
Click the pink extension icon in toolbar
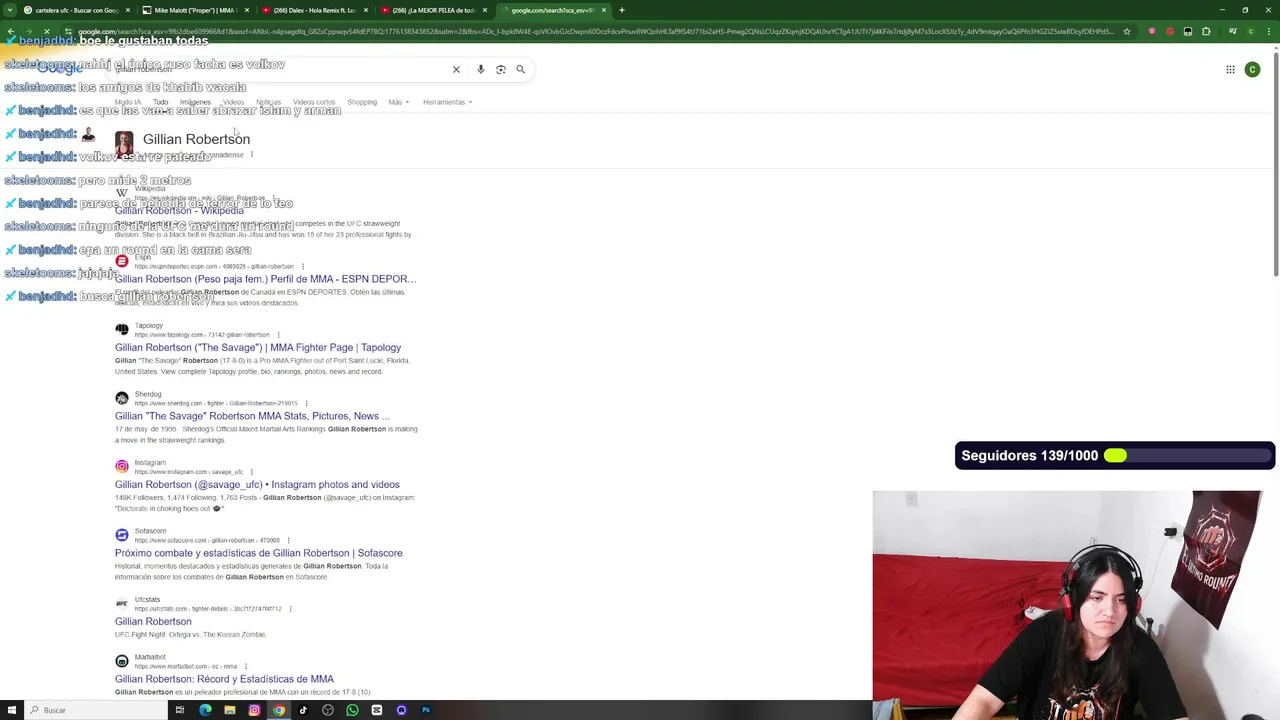coord(1152,31)
